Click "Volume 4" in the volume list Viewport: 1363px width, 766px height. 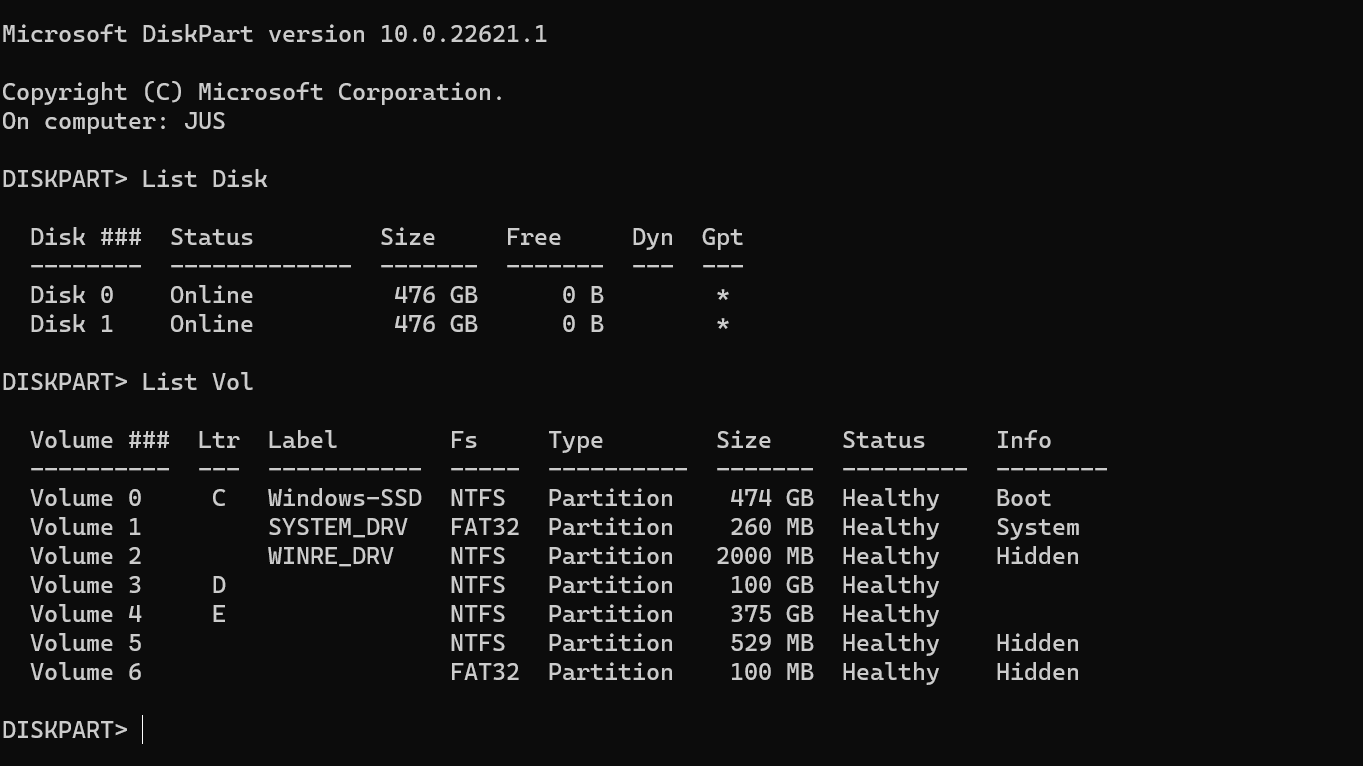click(x=85, y=614)
